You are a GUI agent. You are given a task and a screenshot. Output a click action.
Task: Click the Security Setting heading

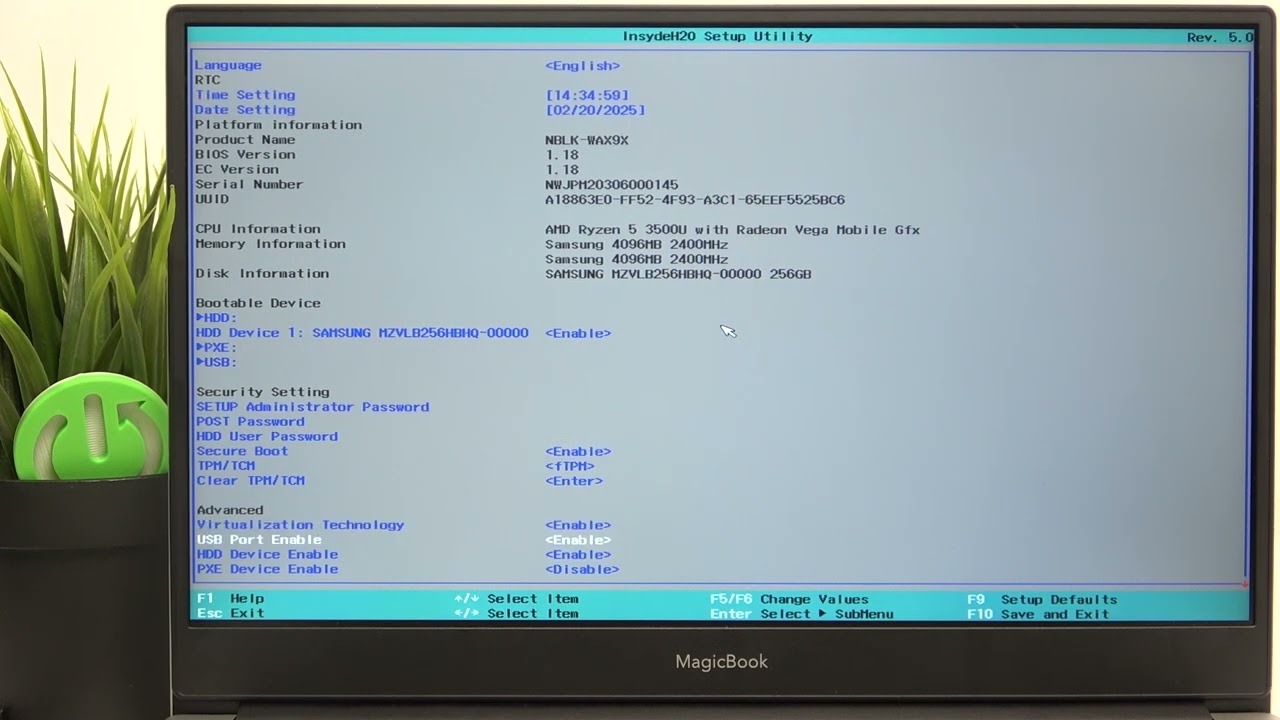tap(263, 392)
